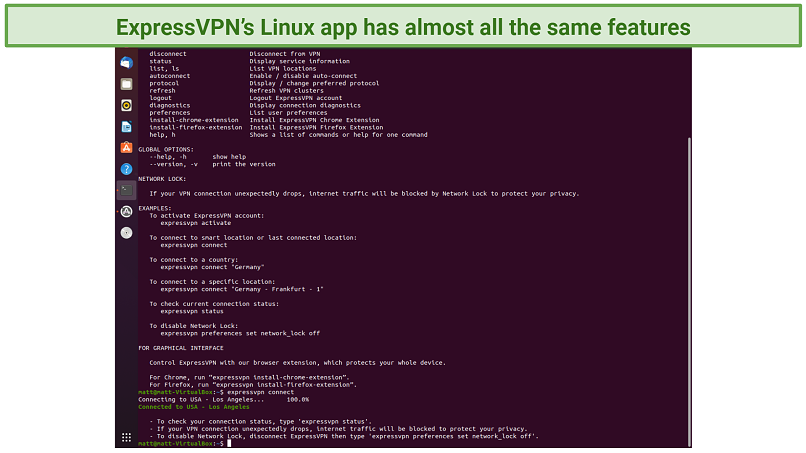Viewport: 806px width, 453px height.
Task: Click 'Control ExpressVPN with our browser extension' line
Action: [298, 363]
